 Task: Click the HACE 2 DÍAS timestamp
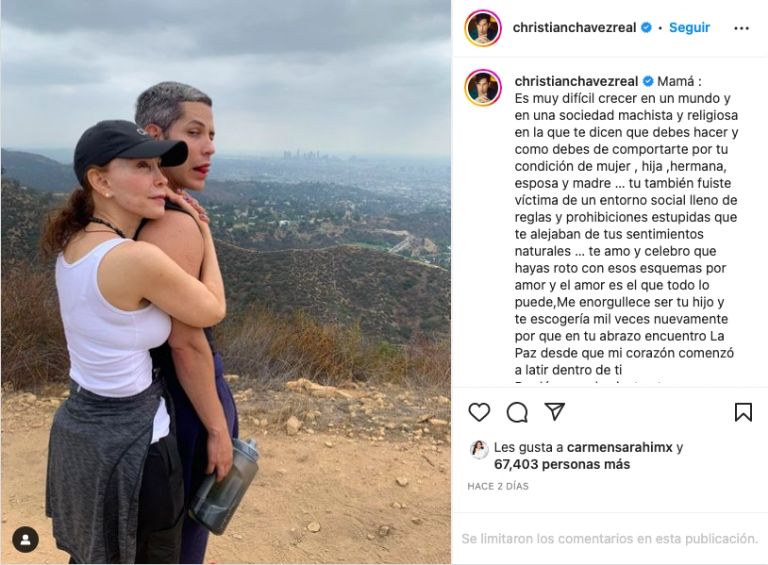498,486
